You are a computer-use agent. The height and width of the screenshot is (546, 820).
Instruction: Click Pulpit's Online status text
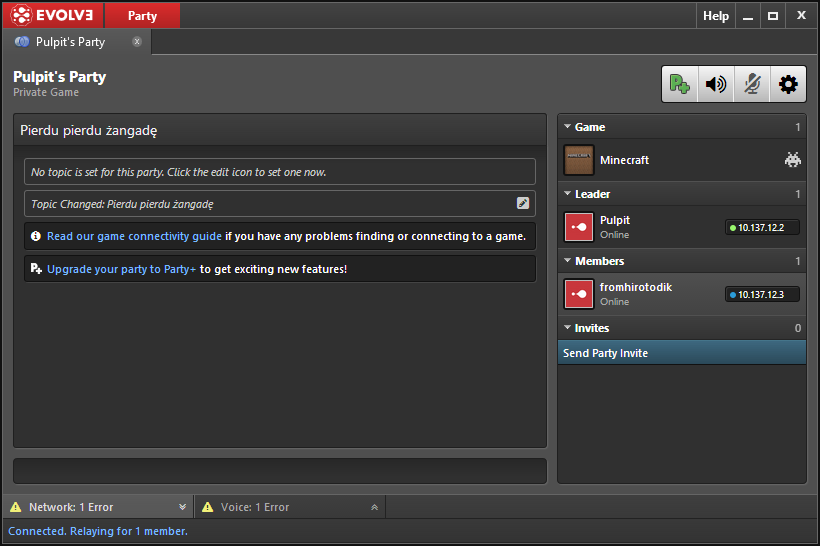614,235
